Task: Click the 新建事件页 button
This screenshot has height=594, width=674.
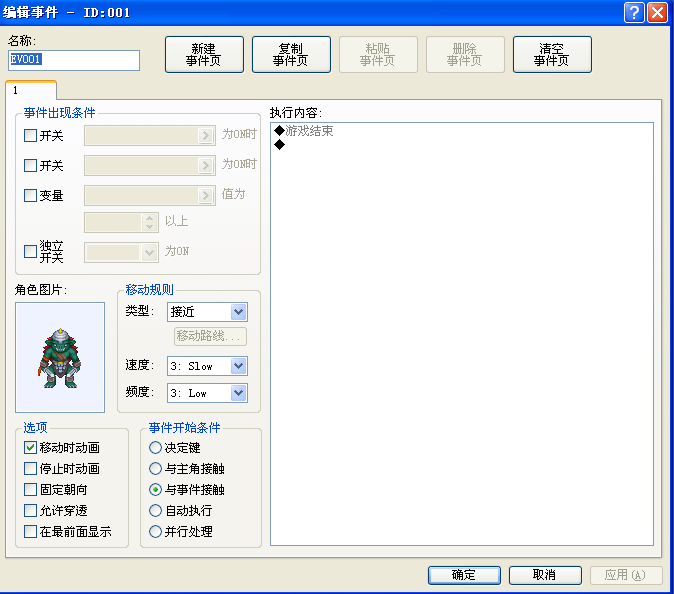Action: pyautogui.click(x=204, y=55)
